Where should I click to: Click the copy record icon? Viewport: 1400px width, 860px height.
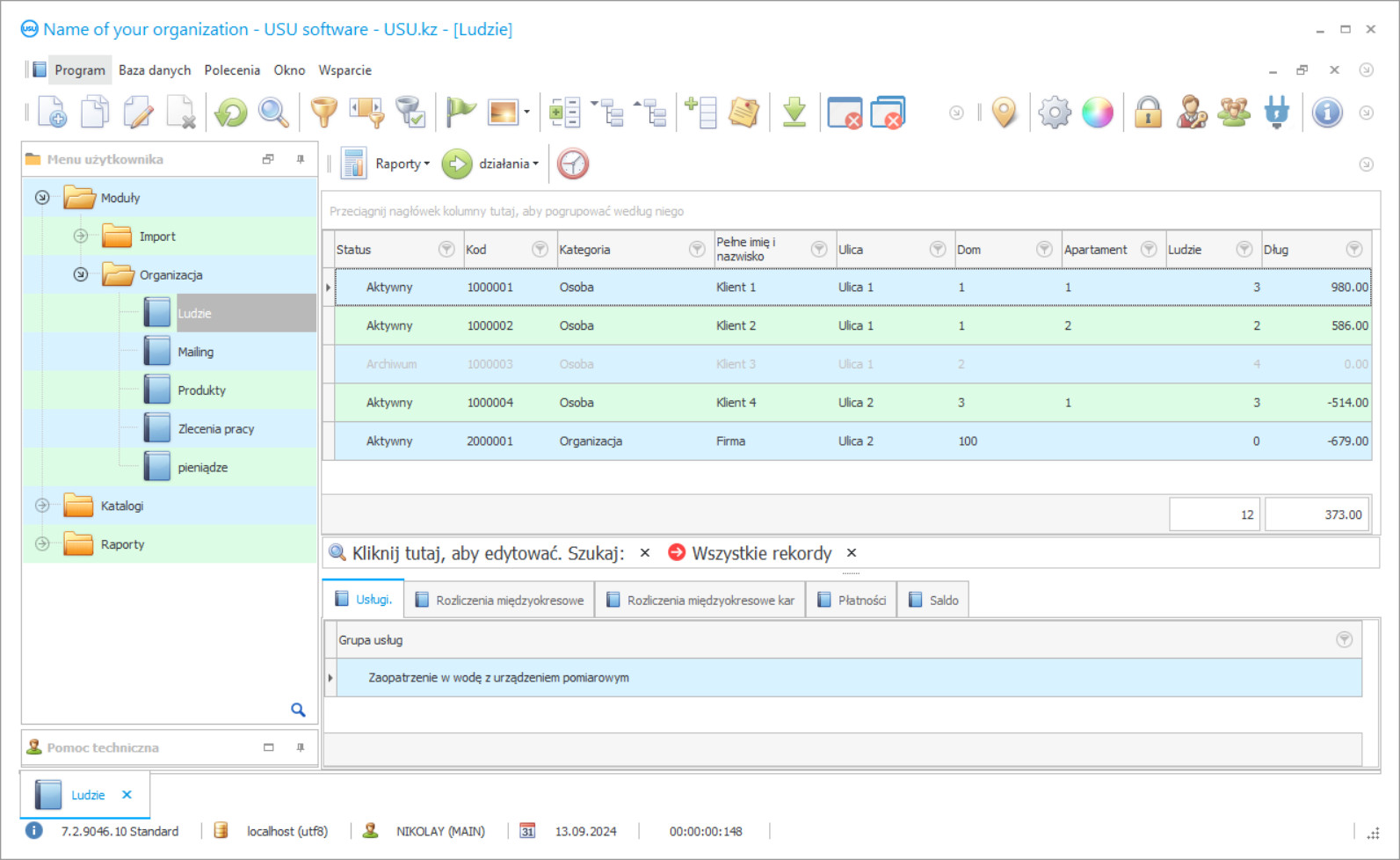tap(95, 113)
